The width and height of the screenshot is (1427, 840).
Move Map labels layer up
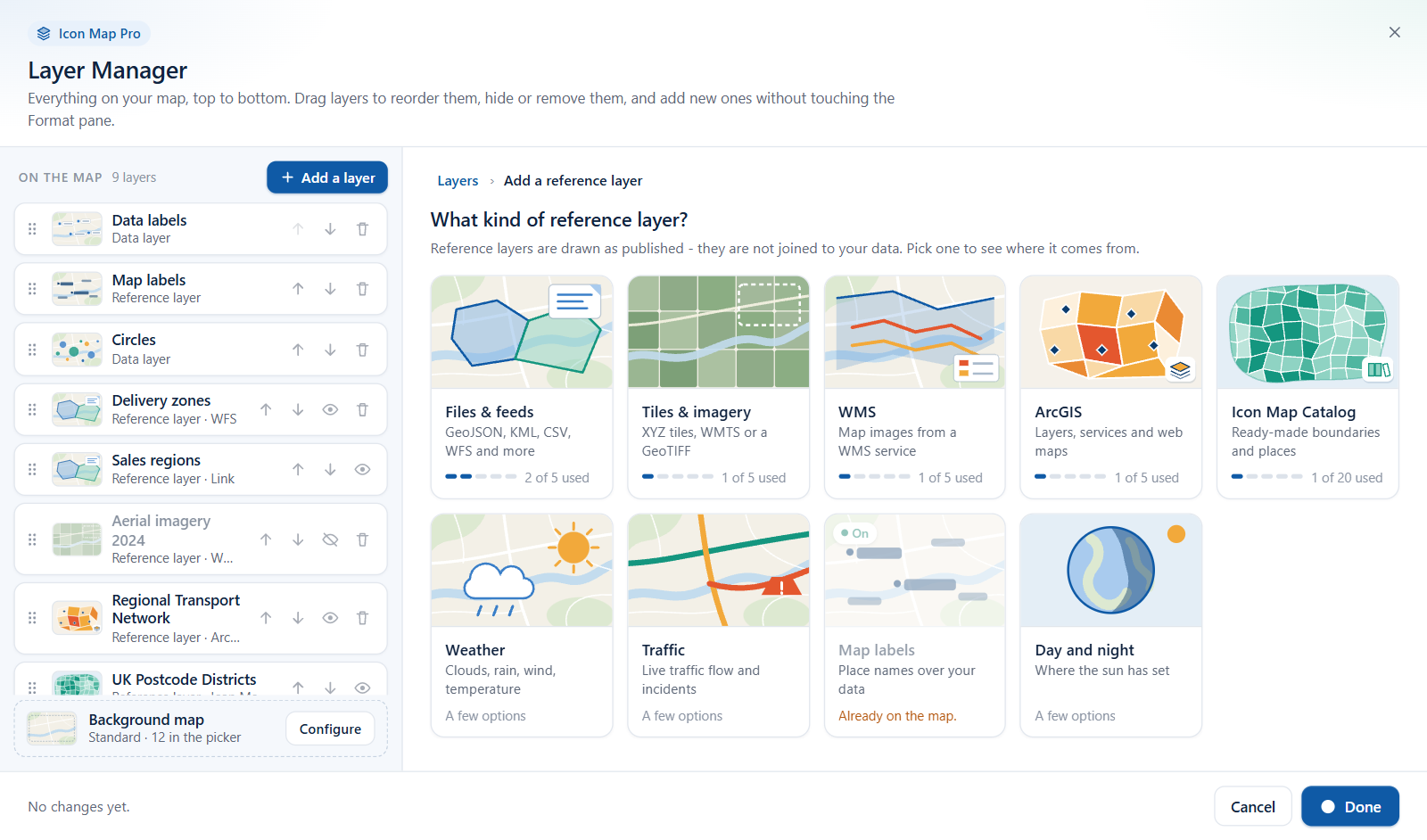[x=298, y=289]
